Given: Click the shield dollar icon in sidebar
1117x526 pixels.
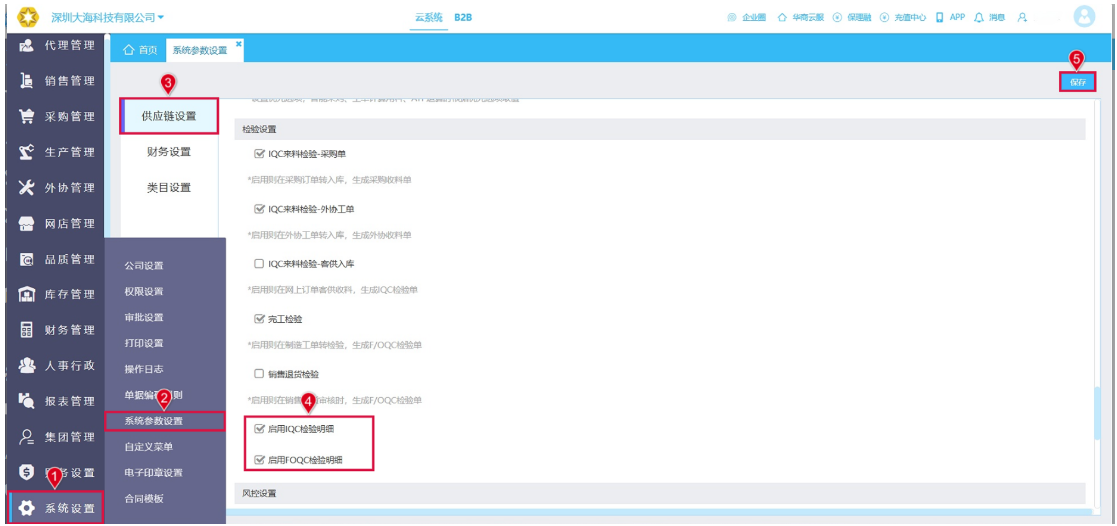Looking at the screenshot, I should point(26,472).
